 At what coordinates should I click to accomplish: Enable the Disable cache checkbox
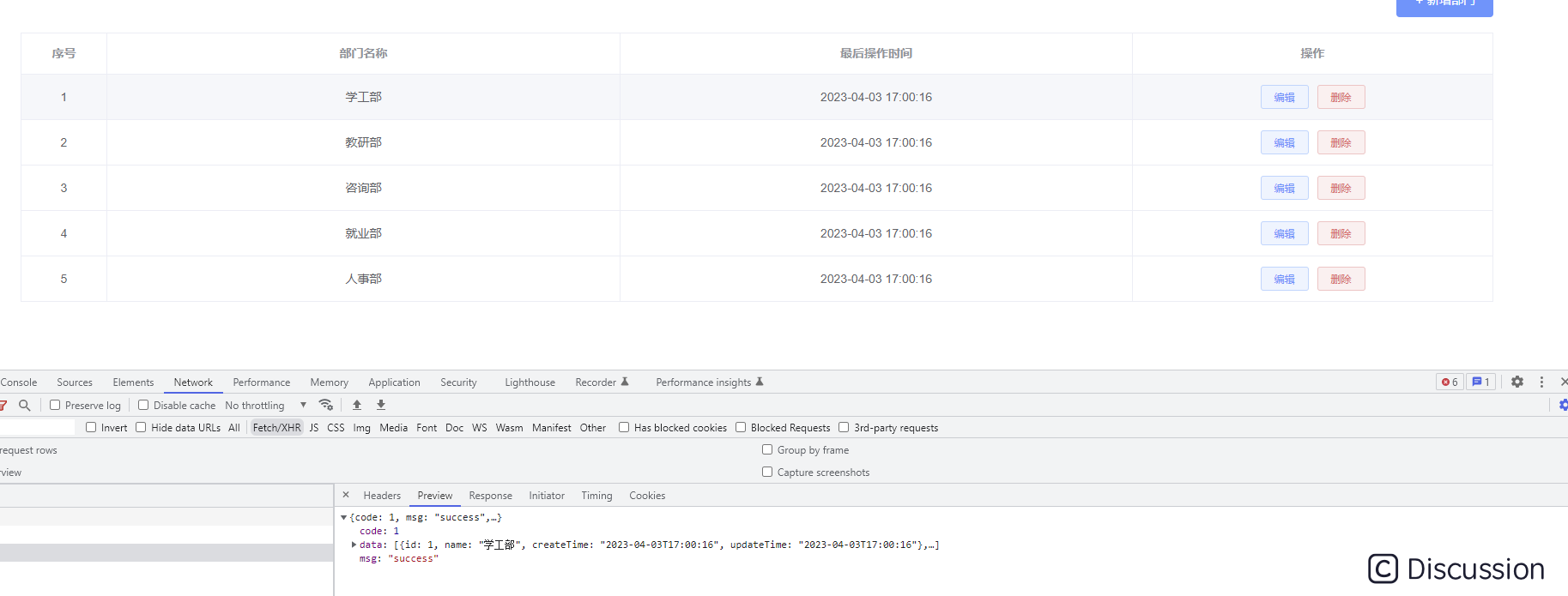coord(143,405)
